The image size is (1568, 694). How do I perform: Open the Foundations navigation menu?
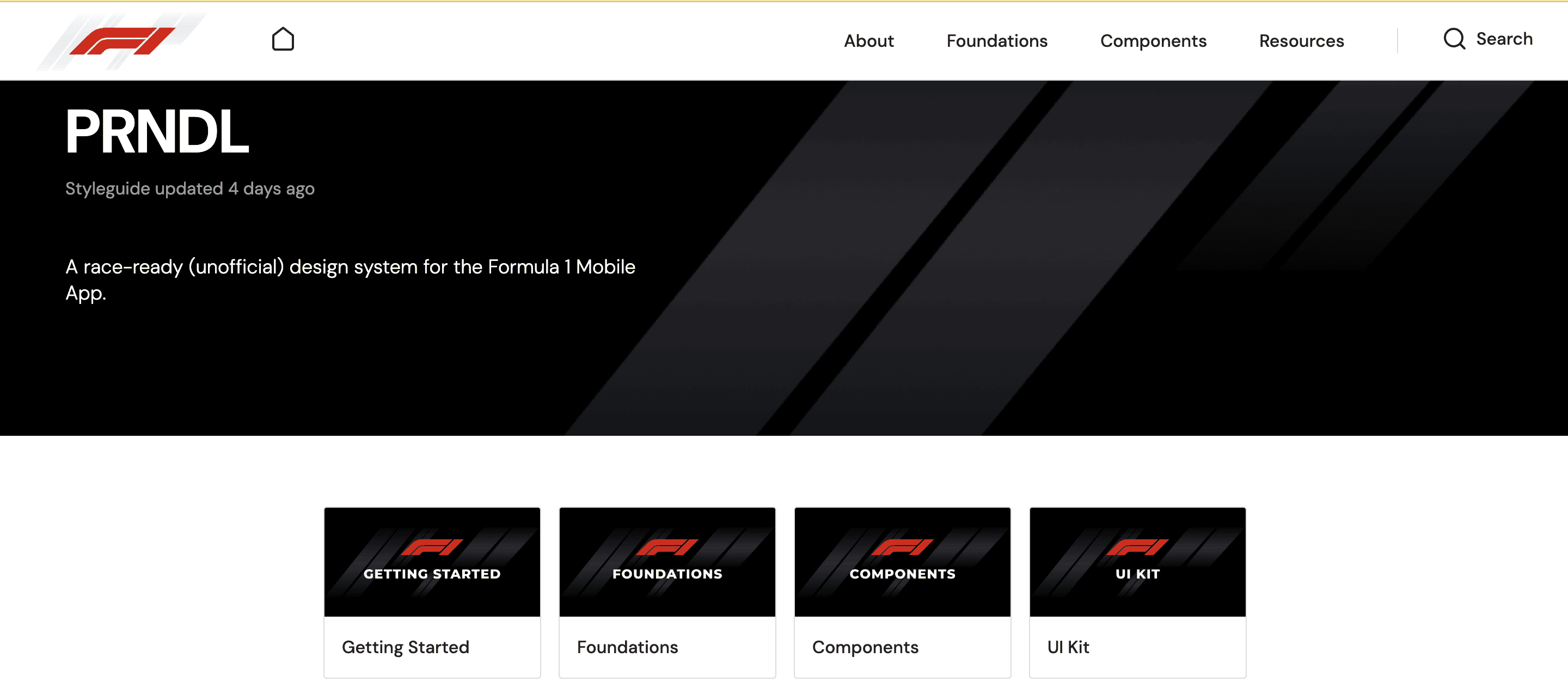pos(996,41)
